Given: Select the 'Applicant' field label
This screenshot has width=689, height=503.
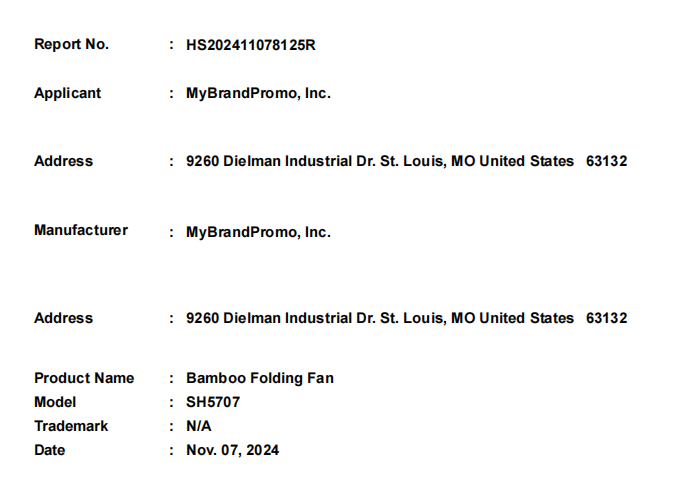Looking at the screenshot, I should click(x=68, y=93).
